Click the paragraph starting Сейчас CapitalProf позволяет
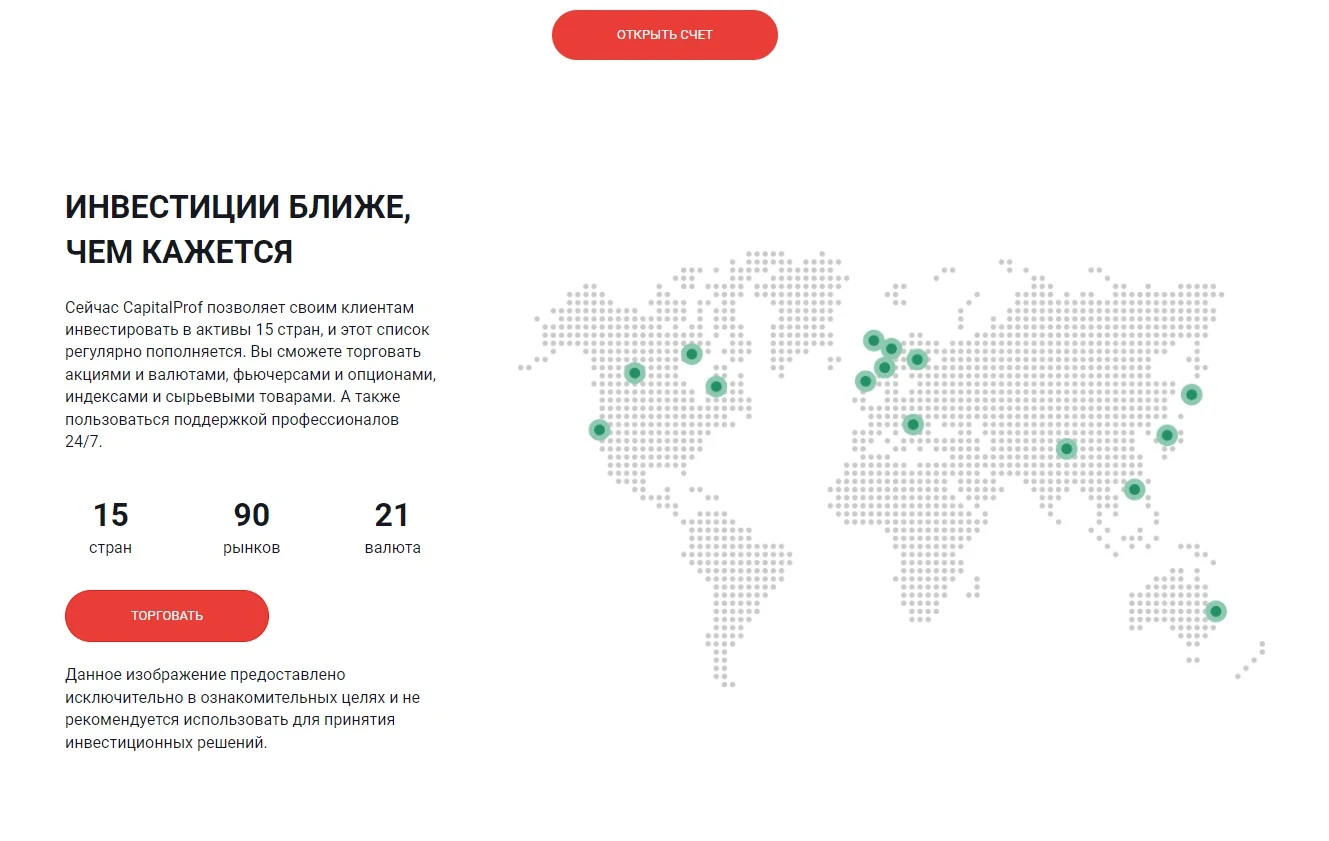Viewport: 1329px width, 841px height. click(x=251, y=374)
